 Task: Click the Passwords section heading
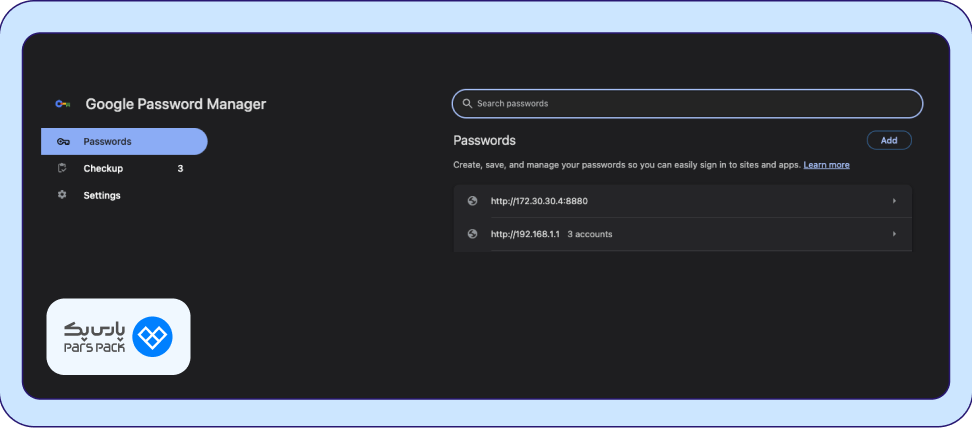(484, 140)
